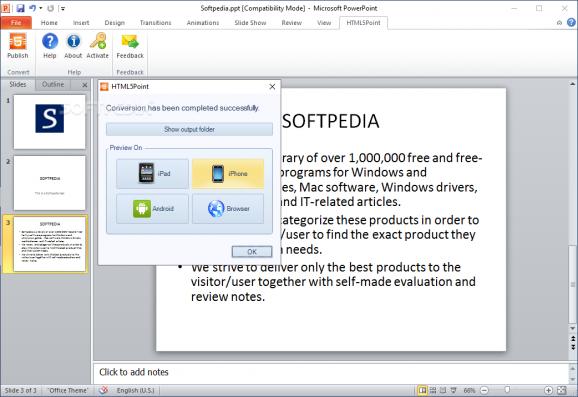This screenshot has width=578, height=397.
Task: Open the Animations ribbon tab
Action: [x=203, y=23]
